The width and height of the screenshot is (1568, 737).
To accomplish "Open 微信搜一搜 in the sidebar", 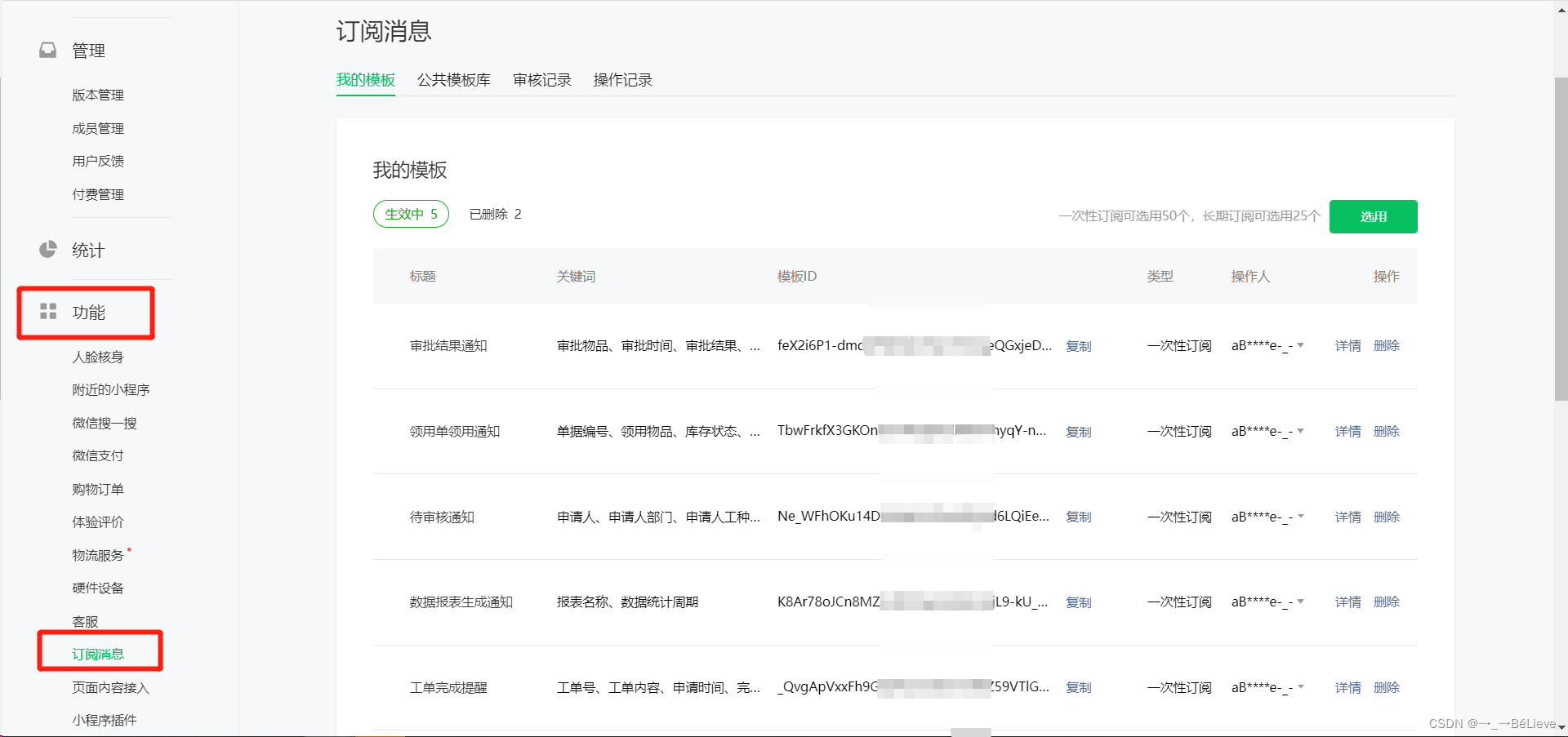I will [105, 423].
